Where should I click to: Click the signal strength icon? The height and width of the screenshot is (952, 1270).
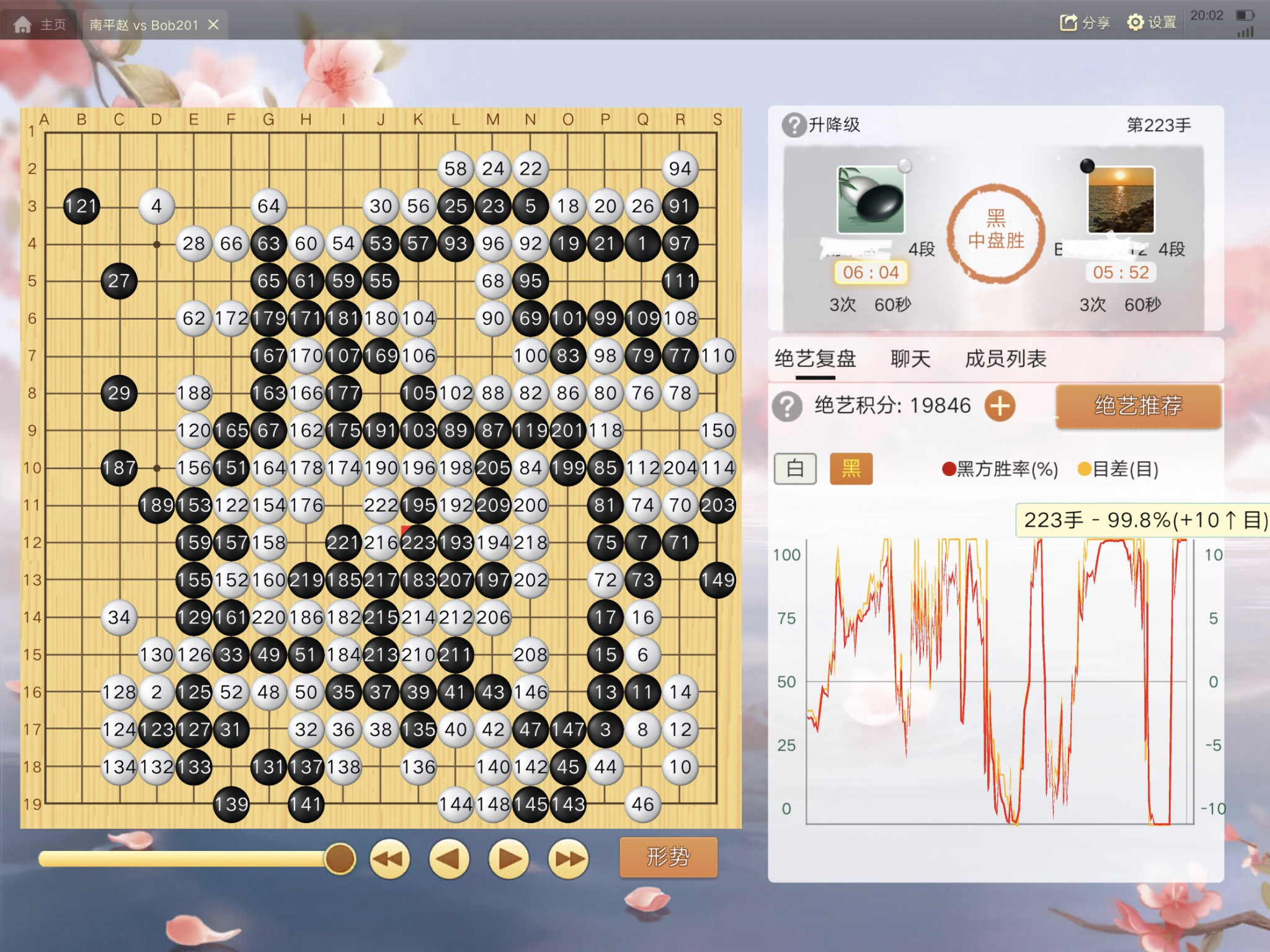(x=1245, y=32)
